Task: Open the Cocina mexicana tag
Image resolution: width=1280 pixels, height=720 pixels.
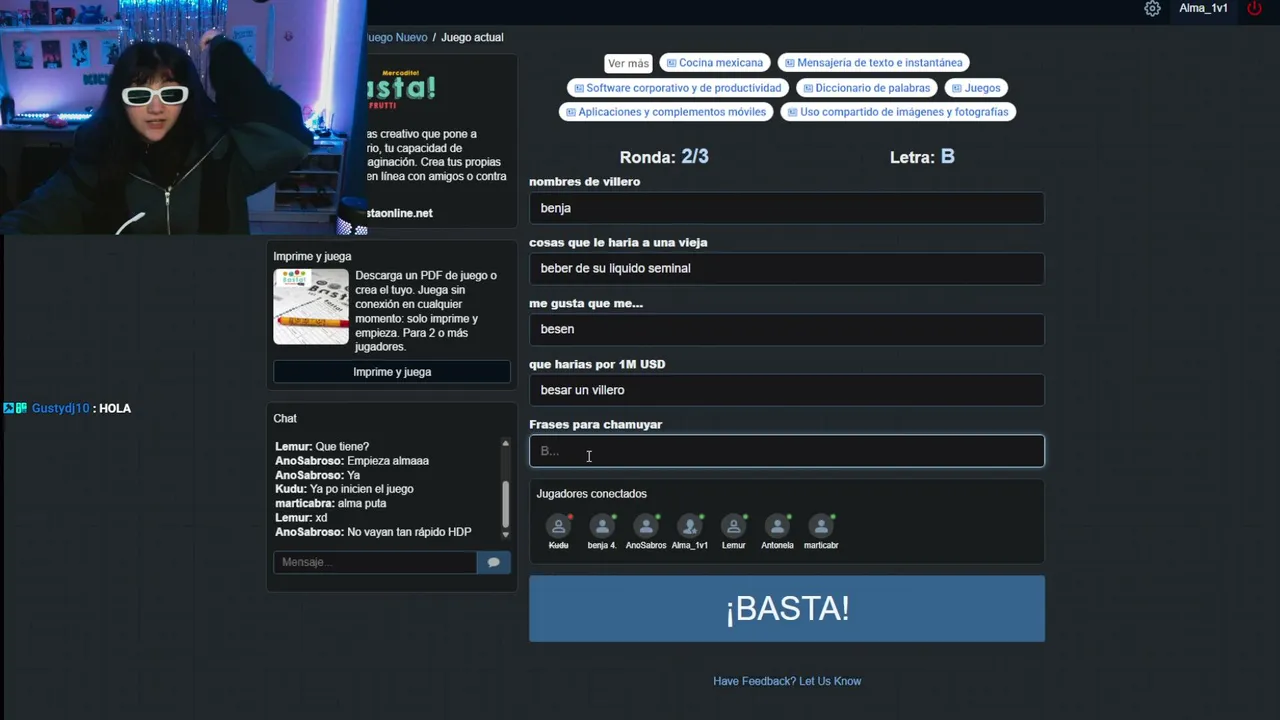Action: [x=715, y=63]
